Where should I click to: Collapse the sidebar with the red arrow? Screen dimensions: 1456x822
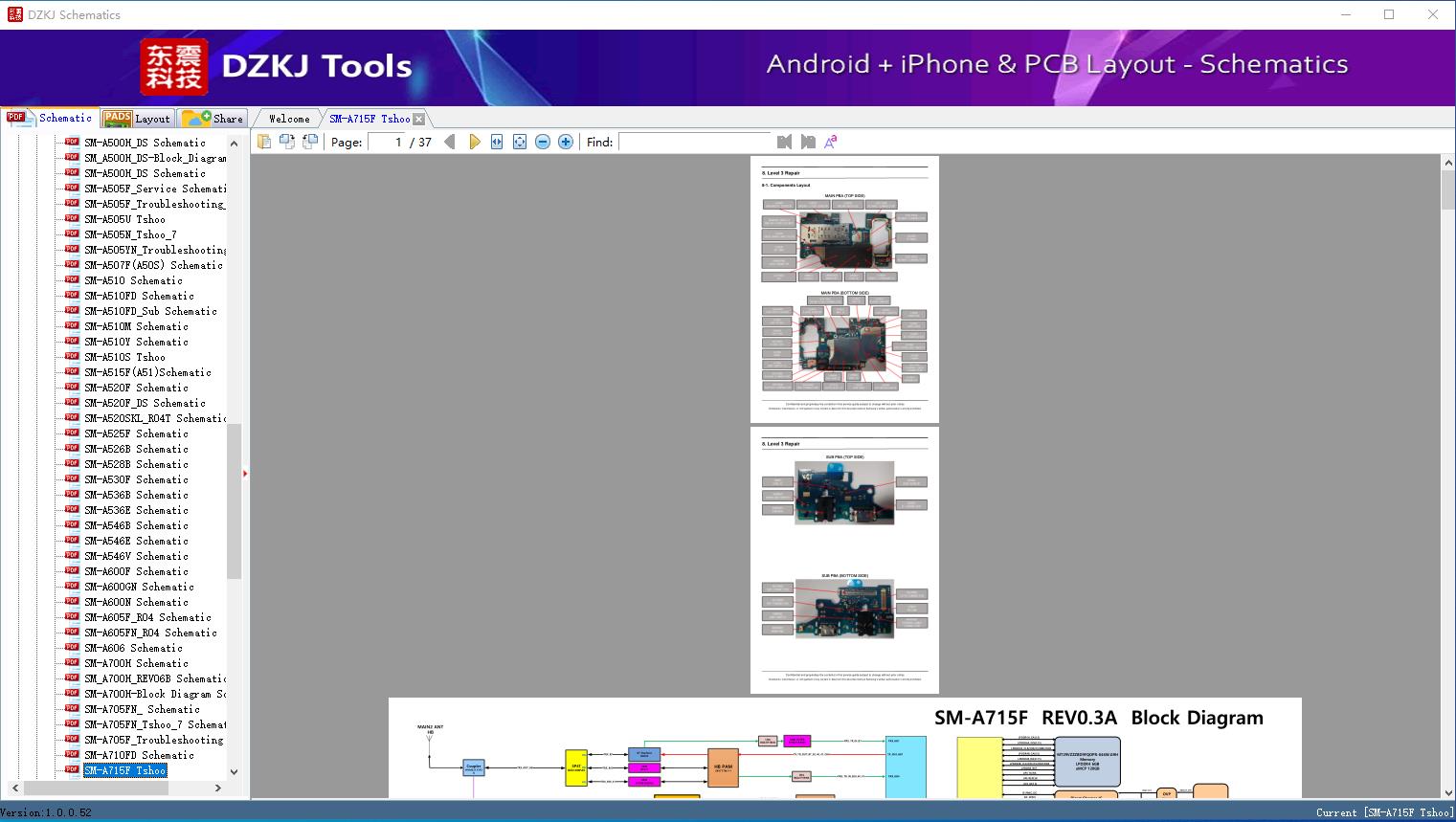[x=245, y=474]
